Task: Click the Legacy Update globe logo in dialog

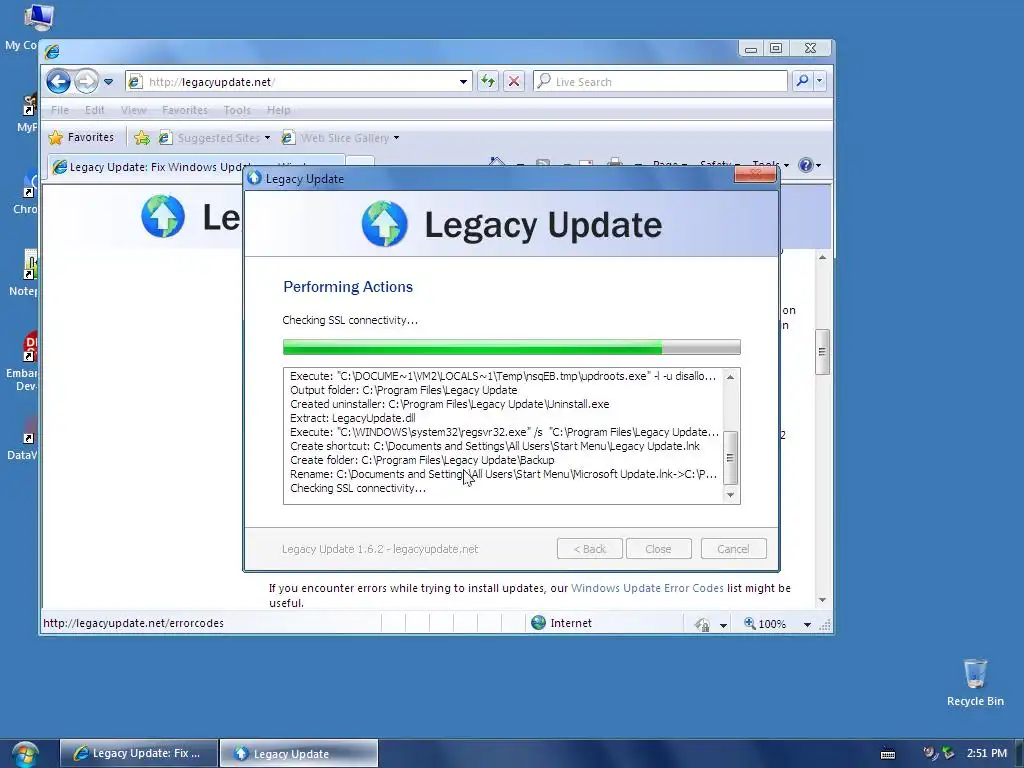Action: click(385, 224)
